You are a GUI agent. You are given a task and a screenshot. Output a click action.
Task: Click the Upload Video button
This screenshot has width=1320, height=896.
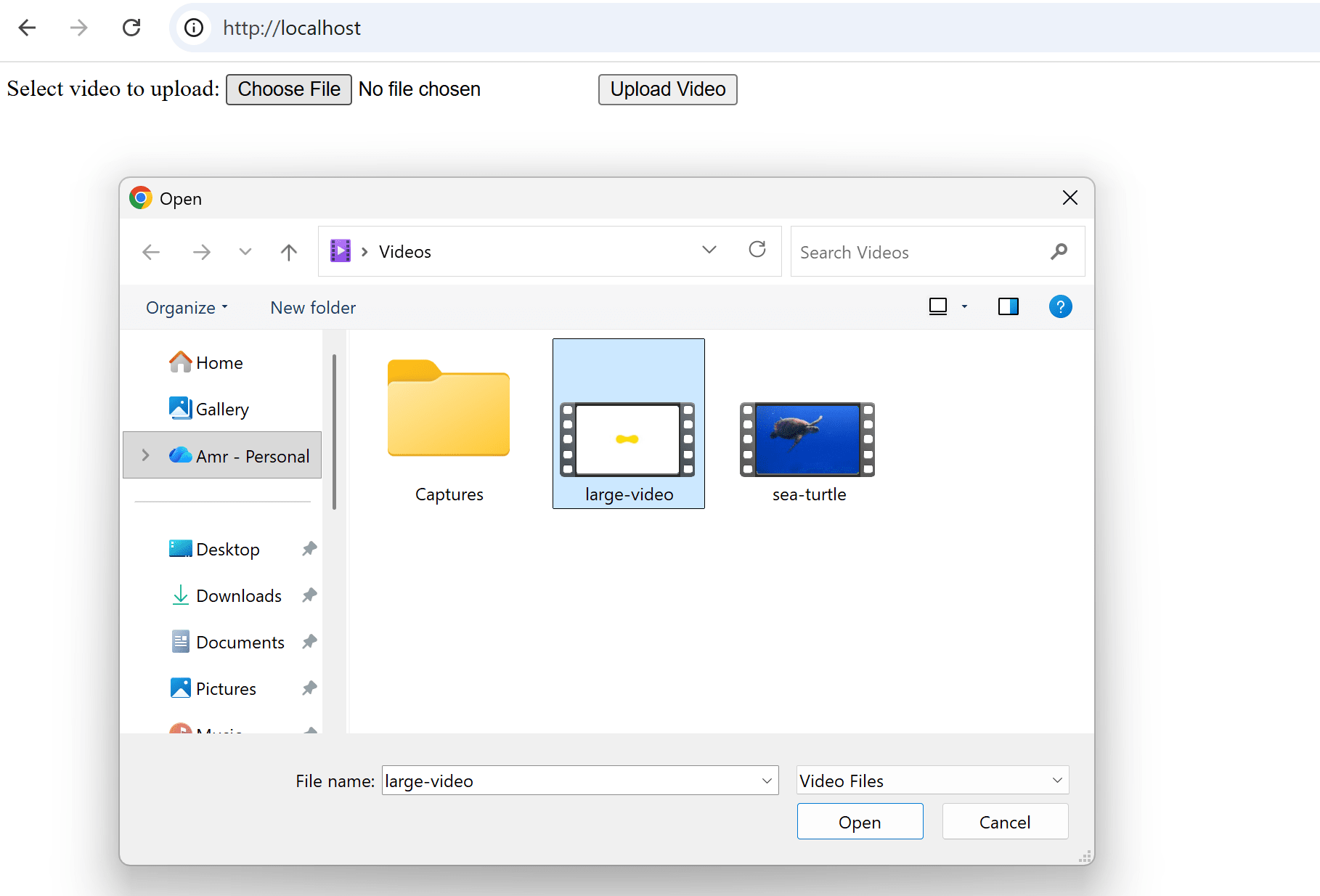(x=667, y=89)
